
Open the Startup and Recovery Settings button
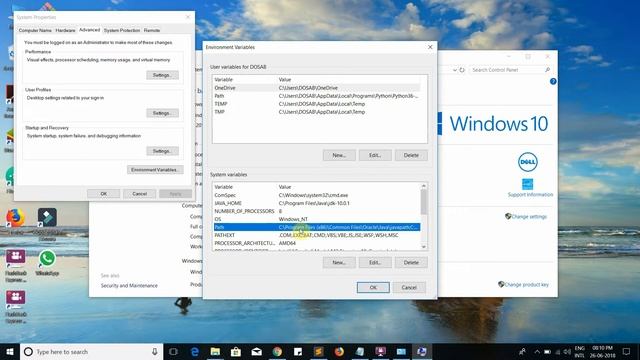pyautogui.click(x=162, y=151)
